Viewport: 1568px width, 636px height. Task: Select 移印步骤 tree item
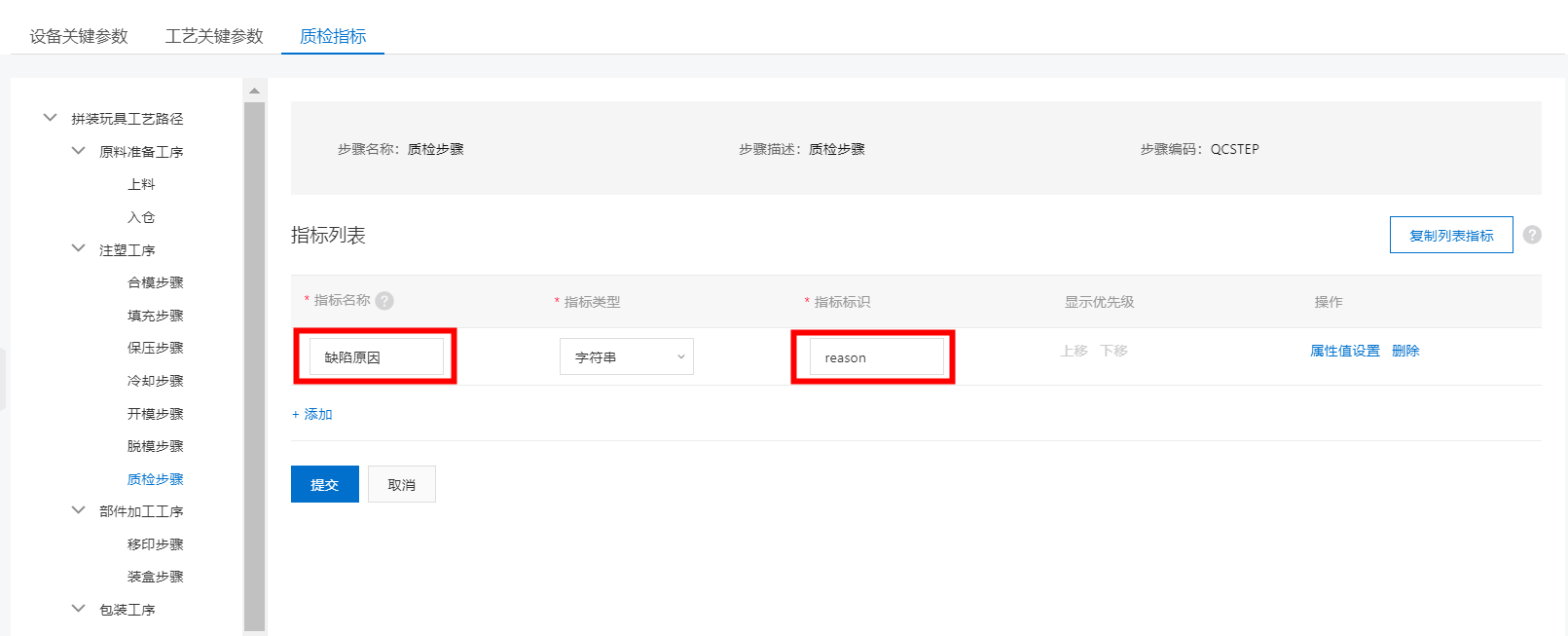[x=156, y=544]
